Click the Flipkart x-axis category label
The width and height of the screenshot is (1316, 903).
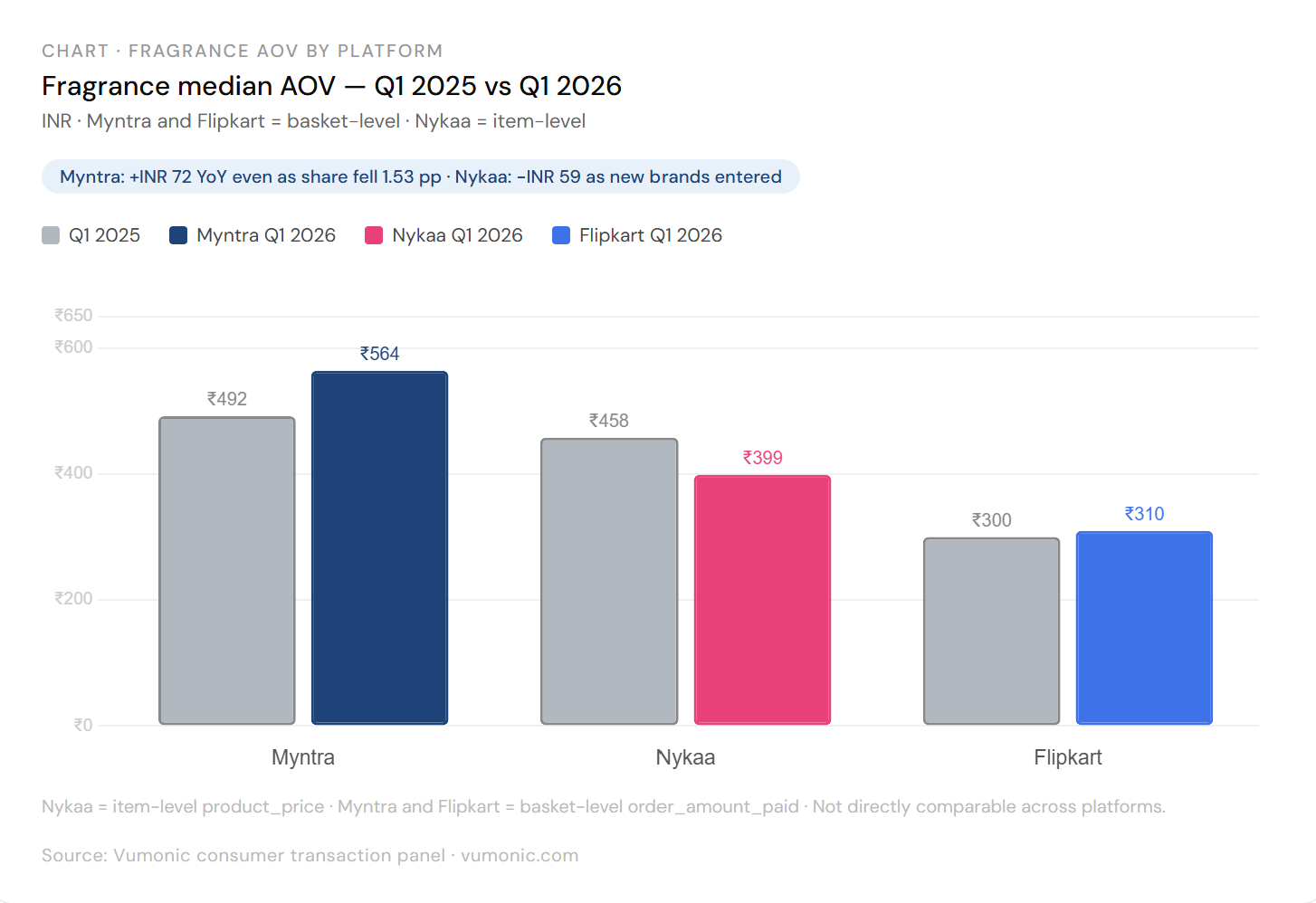(1068, 757)
